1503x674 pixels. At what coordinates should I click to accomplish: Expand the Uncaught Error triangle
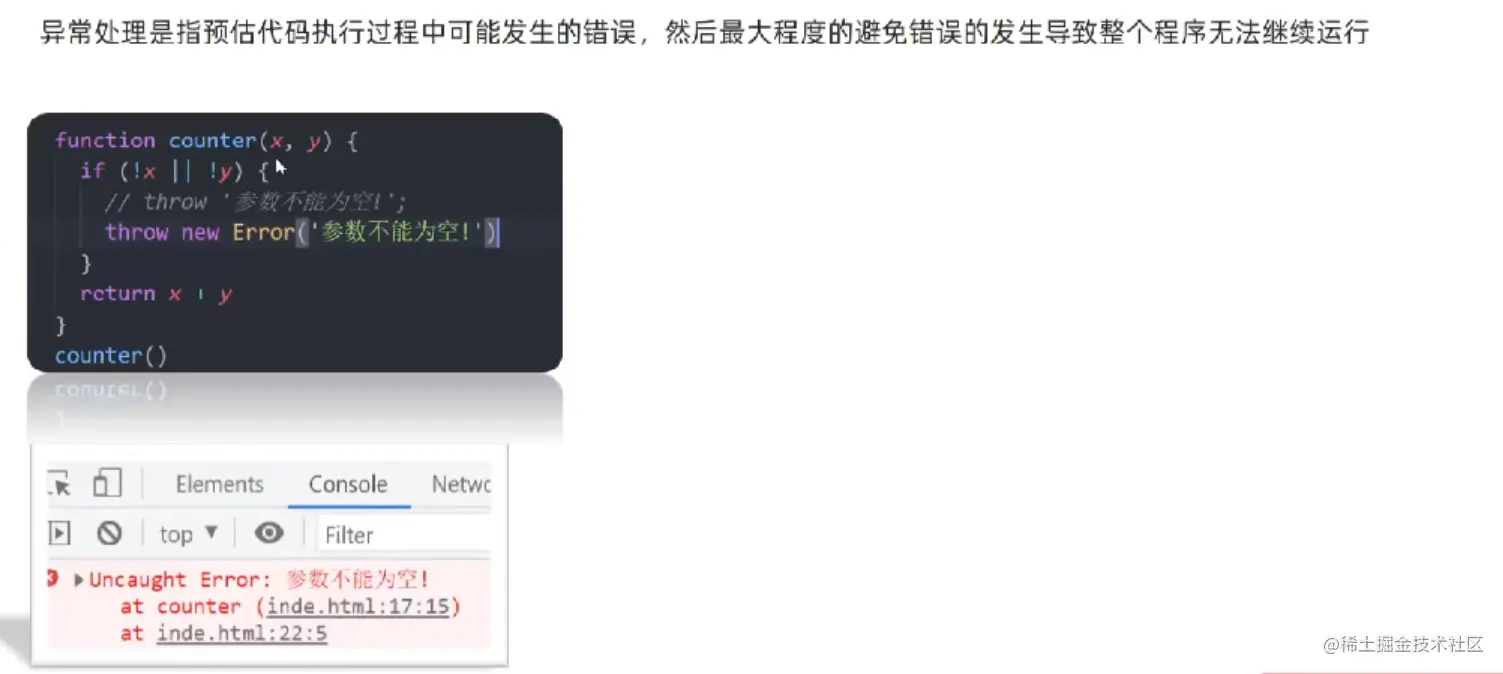click(79, 580)
